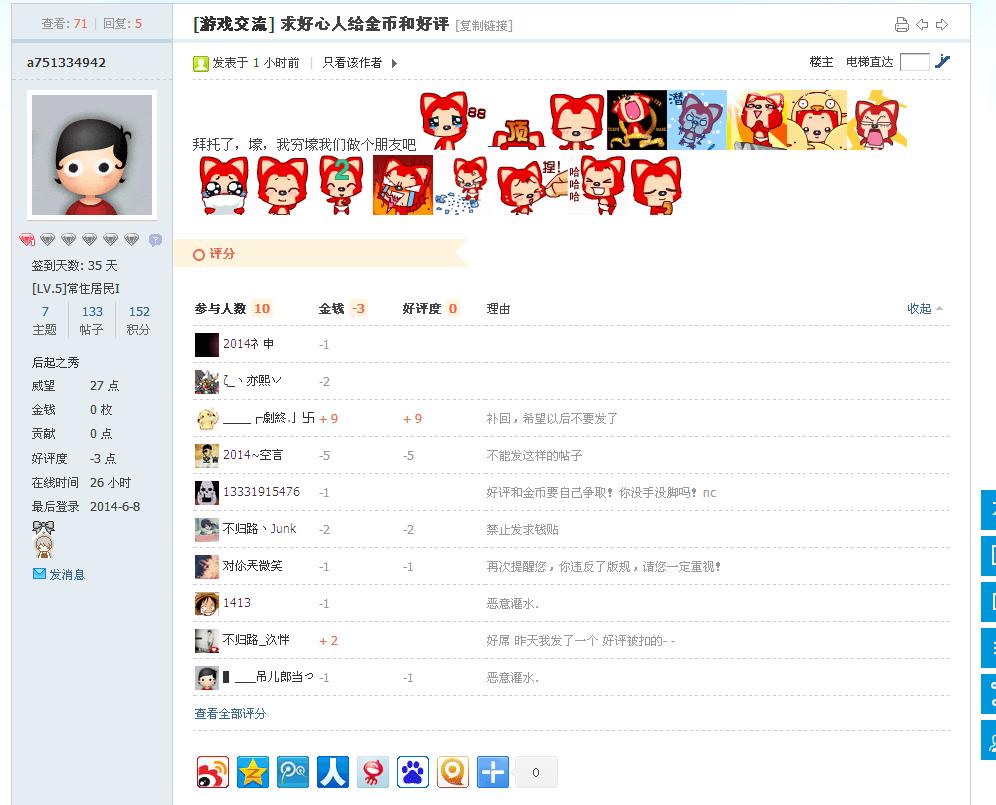Click reason text 不能发这样的帖子
996x805 pixels.
click(534, 456)
